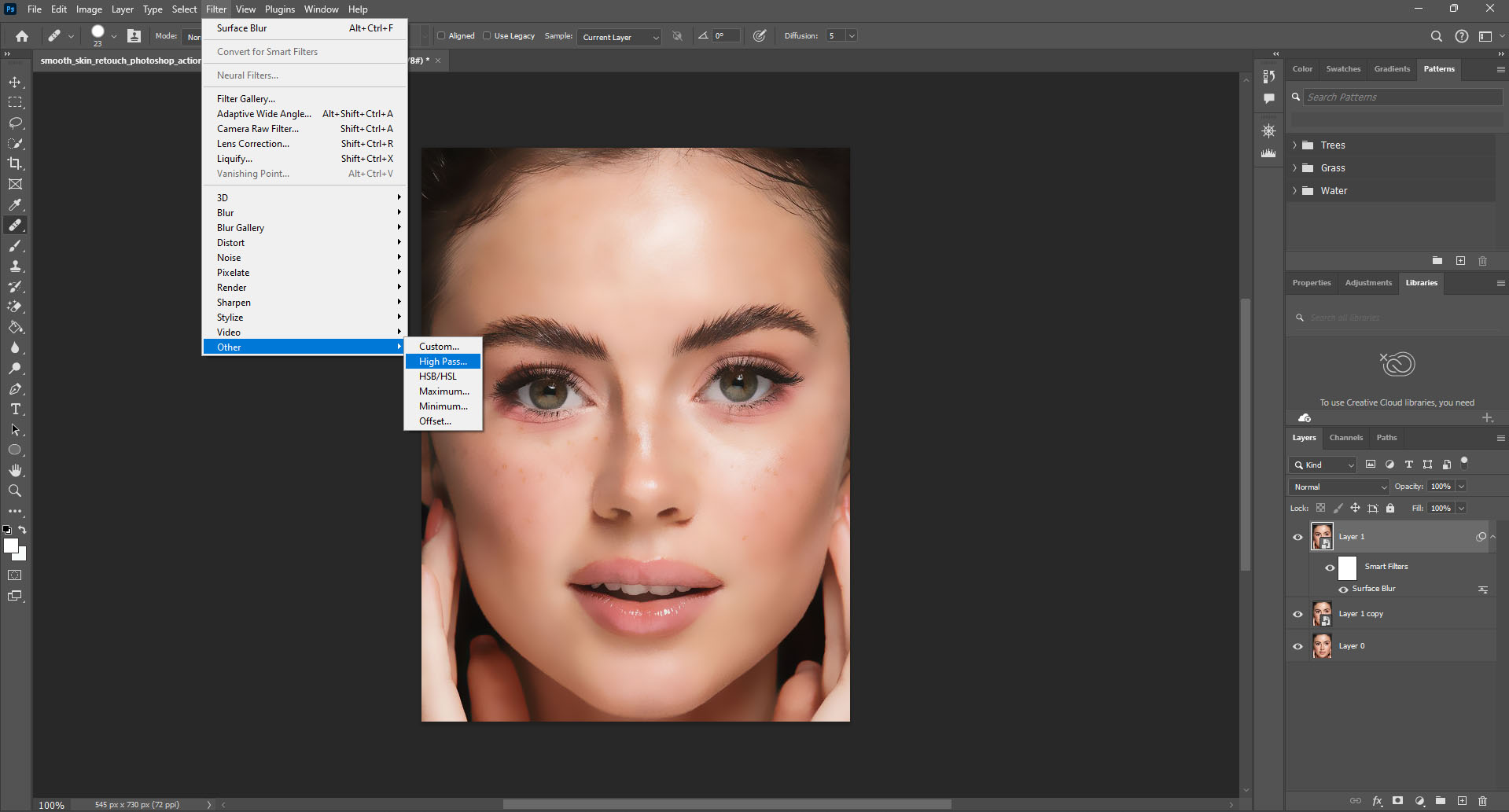
Task: Expand the Water pattern folder
Action: click(x=1294, y=191)
